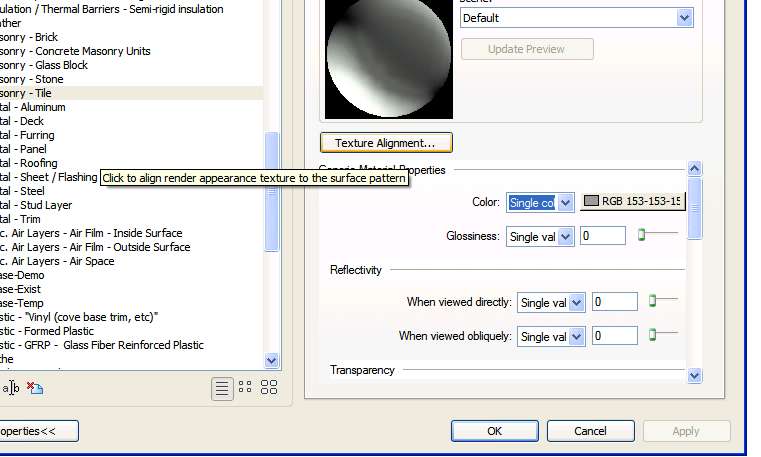Click the 'When viewed directly' reflectivity slider
This screenshot has height=457, width=761.
click(653, 301)
